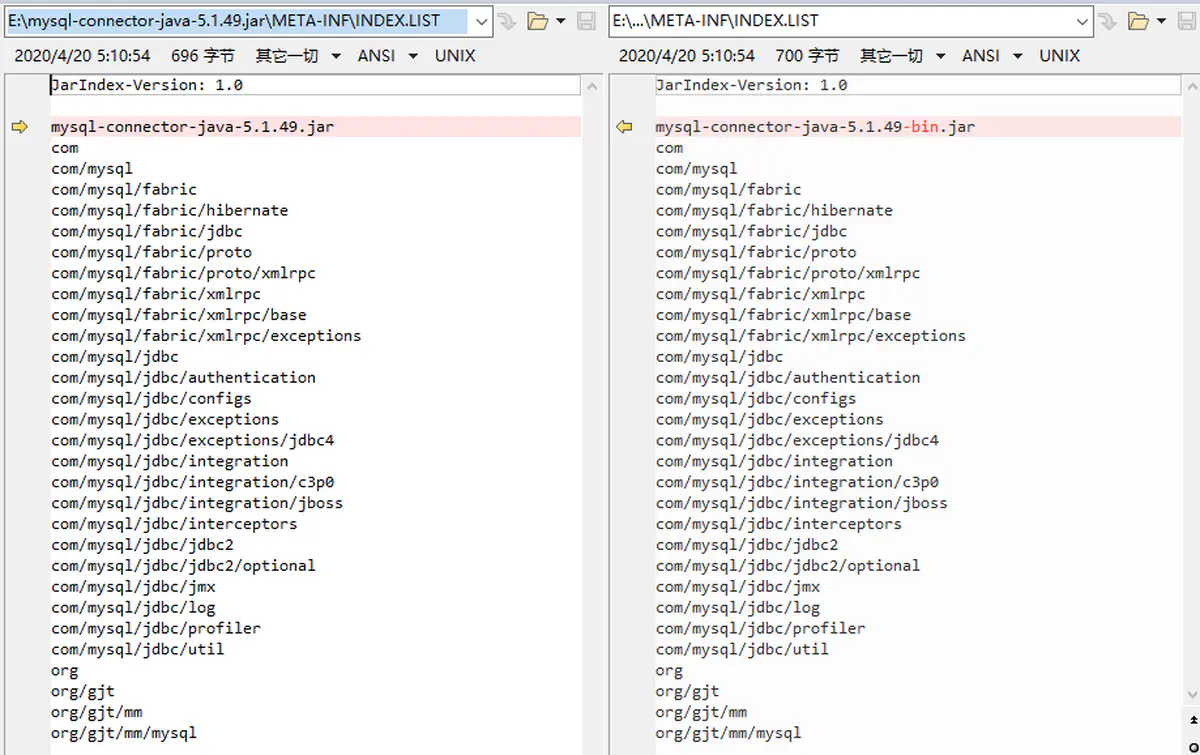This screenshot has height=755, width=1200.
Task: Open the left pane 其它一切 file format dropdown
Action: point(298,56)
